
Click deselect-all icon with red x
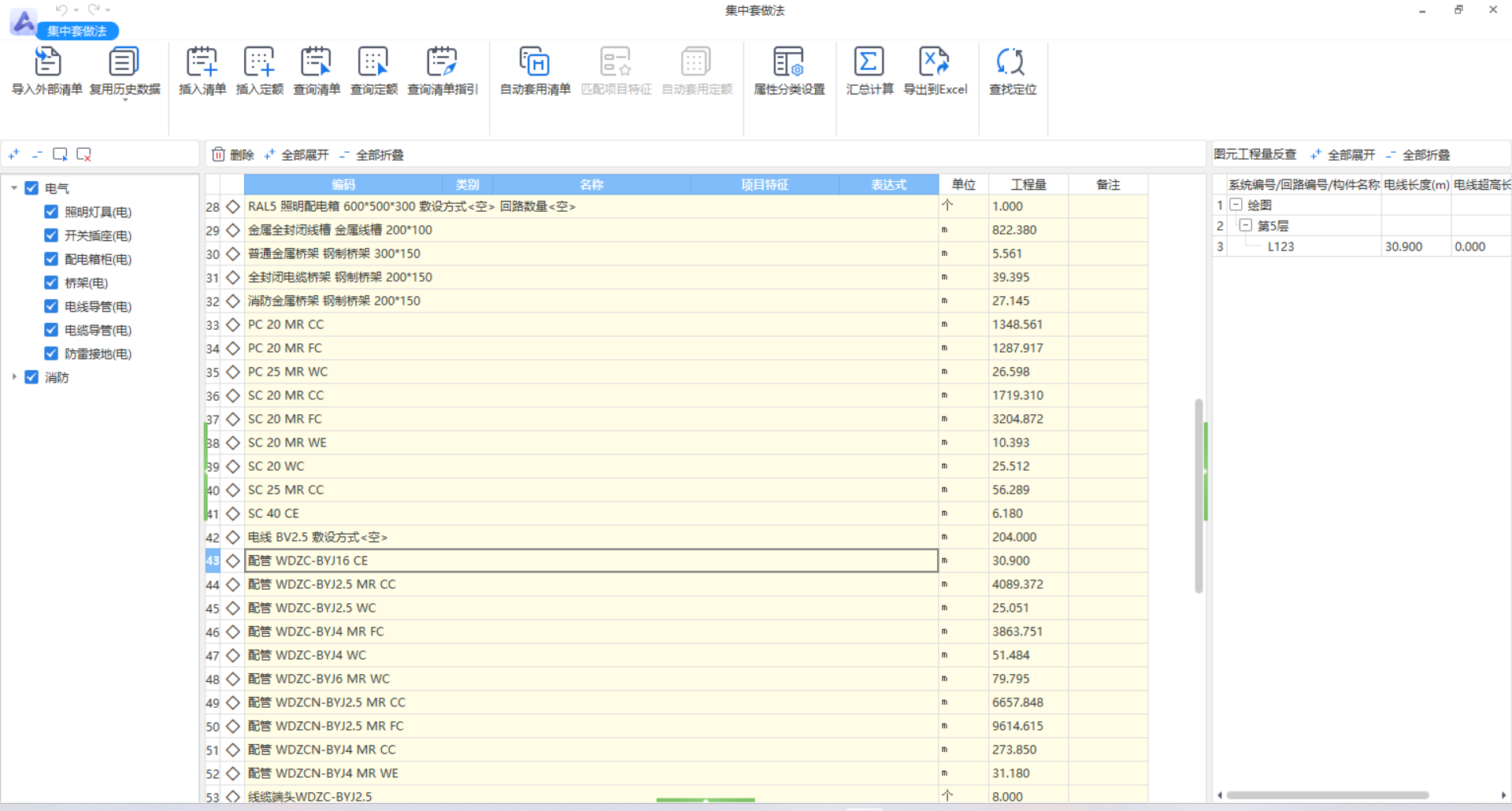click(x=83, y=154)
